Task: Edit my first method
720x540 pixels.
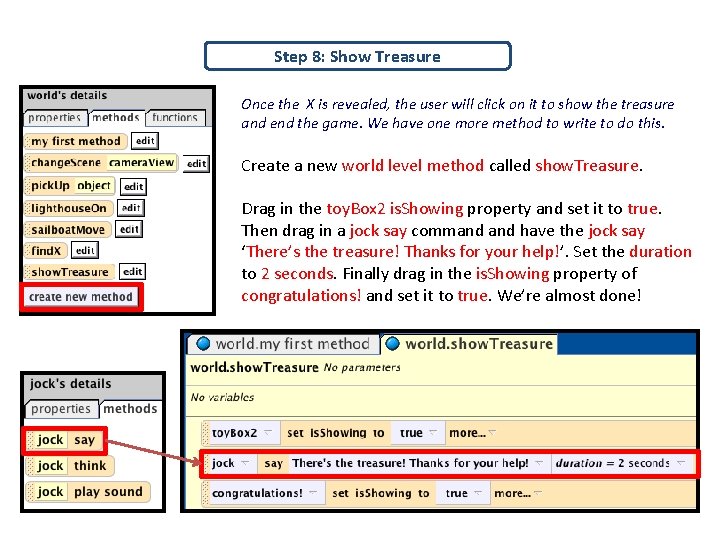Action: (x=145, y=141)
